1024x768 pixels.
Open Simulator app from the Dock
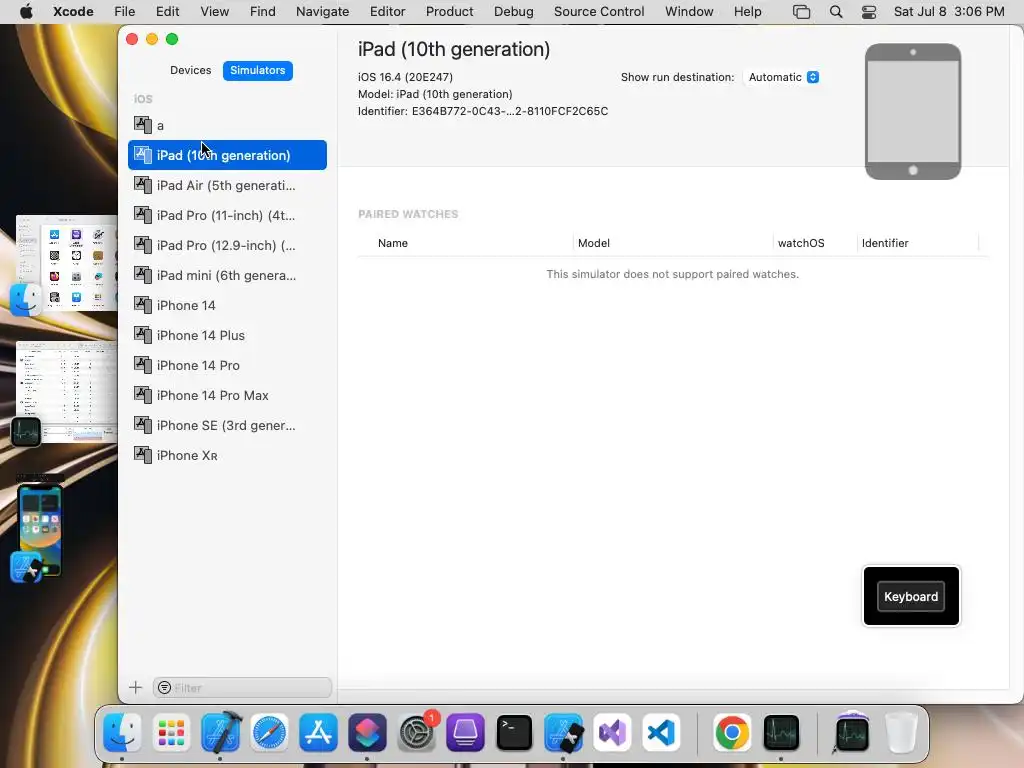click(x=563, y=732)
